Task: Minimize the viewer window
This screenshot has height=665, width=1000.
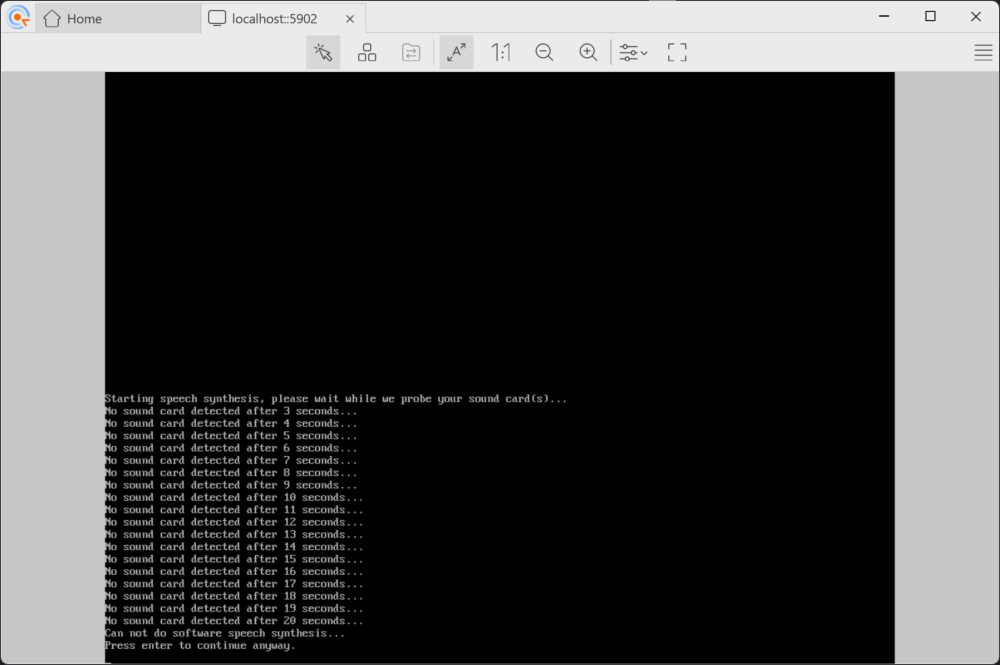Action: [x=884, y=17]
